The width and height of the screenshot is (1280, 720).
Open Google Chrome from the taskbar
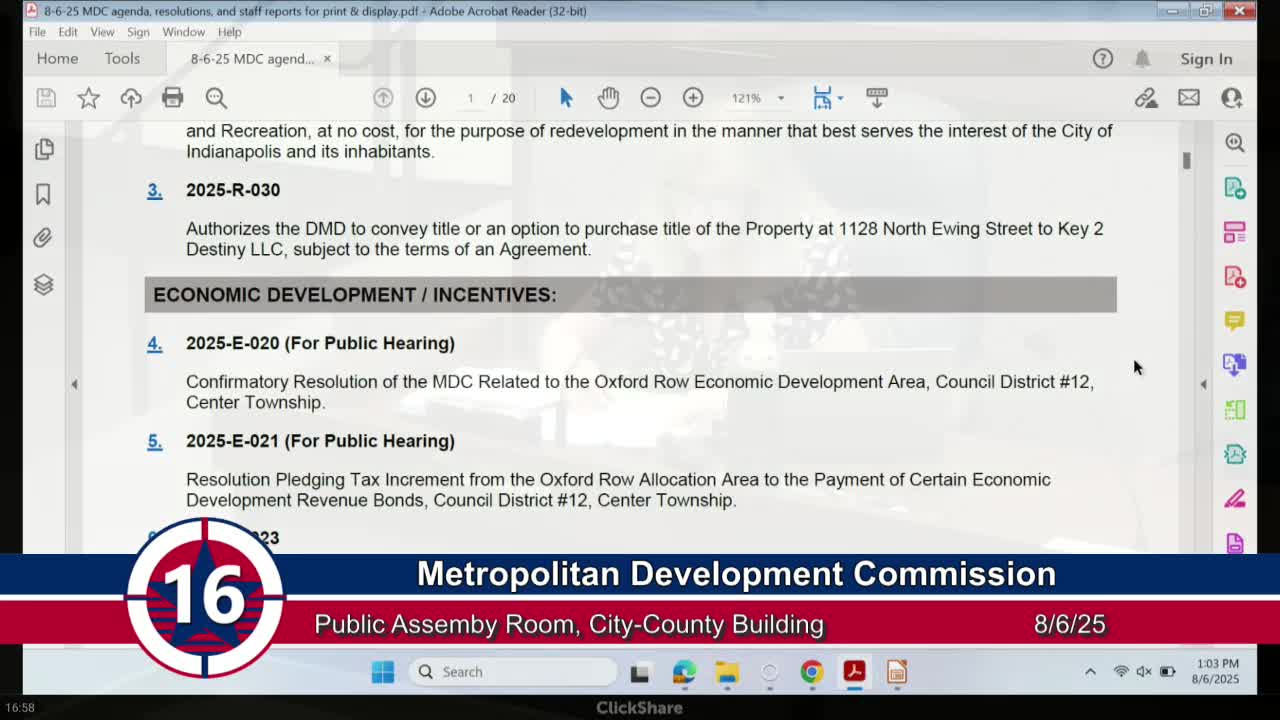pos(811,672)
